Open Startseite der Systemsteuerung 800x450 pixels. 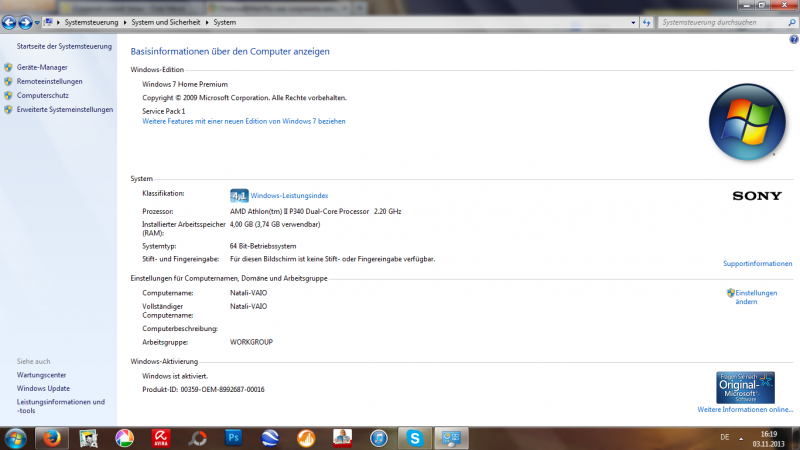click(x=64, y=46)
